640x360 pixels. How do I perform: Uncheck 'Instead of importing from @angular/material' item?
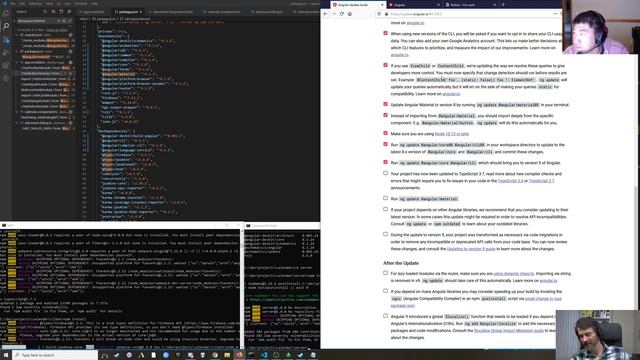pyautogui.click(x=385, y=116)
